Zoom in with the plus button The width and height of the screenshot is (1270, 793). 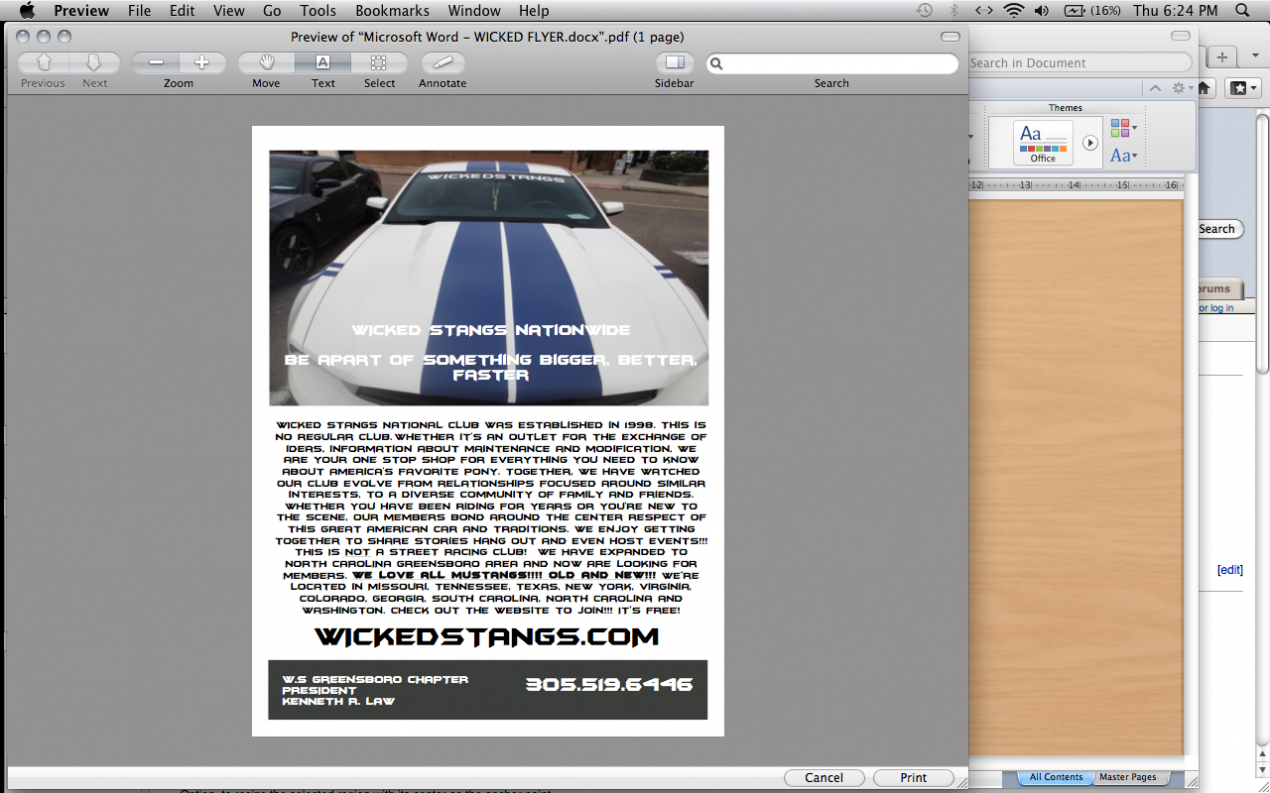[202, 63]
